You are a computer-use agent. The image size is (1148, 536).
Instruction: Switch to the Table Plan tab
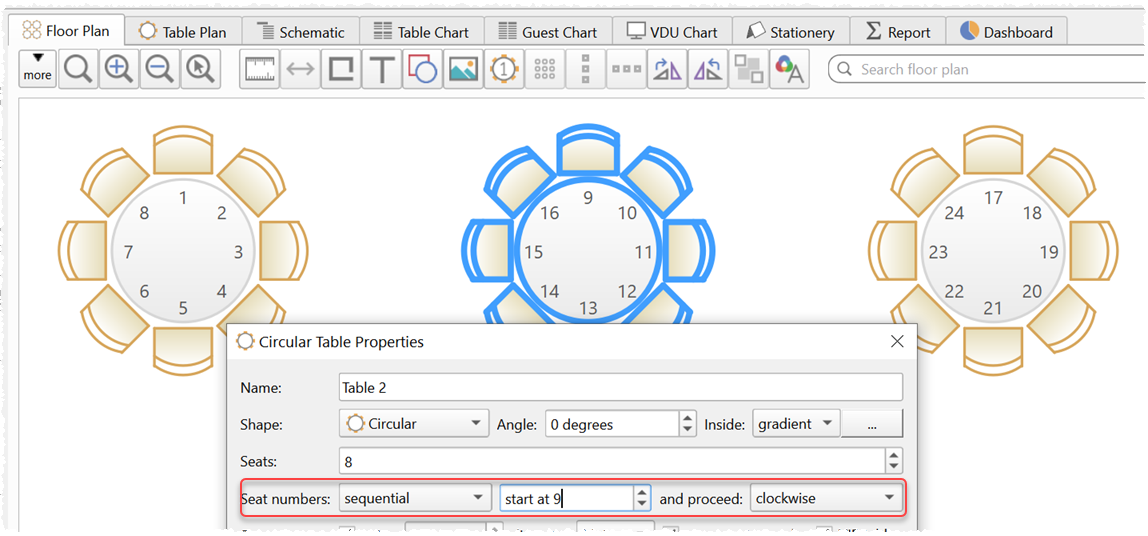tap(182, 32)
